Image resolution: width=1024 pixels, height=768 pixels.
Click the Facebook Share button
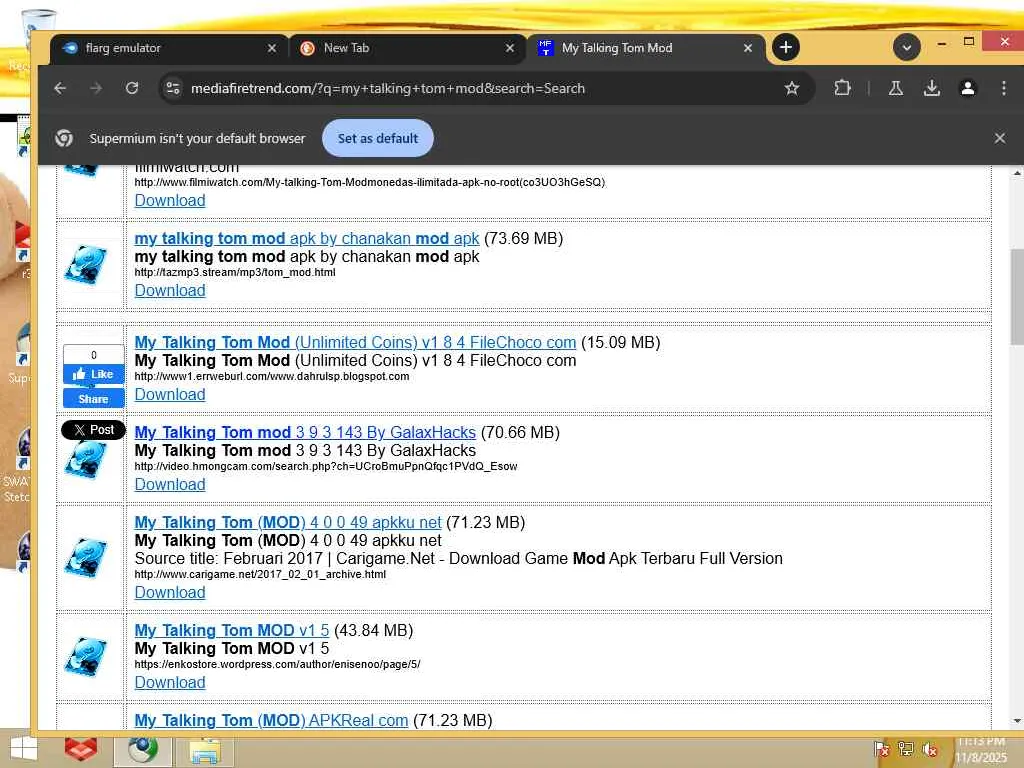(x=93, y=399)
